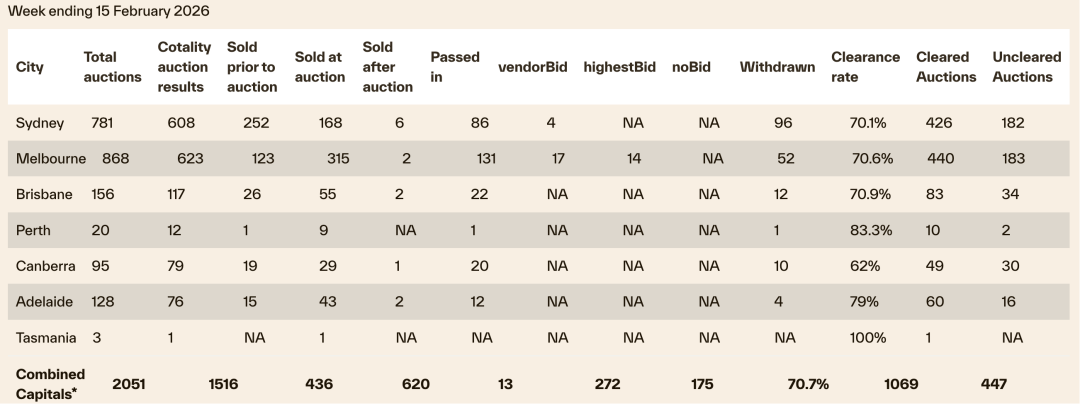This screenshot has height=404, width=1080.
Task: Select the Clearance rate column header
Action: (x=865, y=67)
